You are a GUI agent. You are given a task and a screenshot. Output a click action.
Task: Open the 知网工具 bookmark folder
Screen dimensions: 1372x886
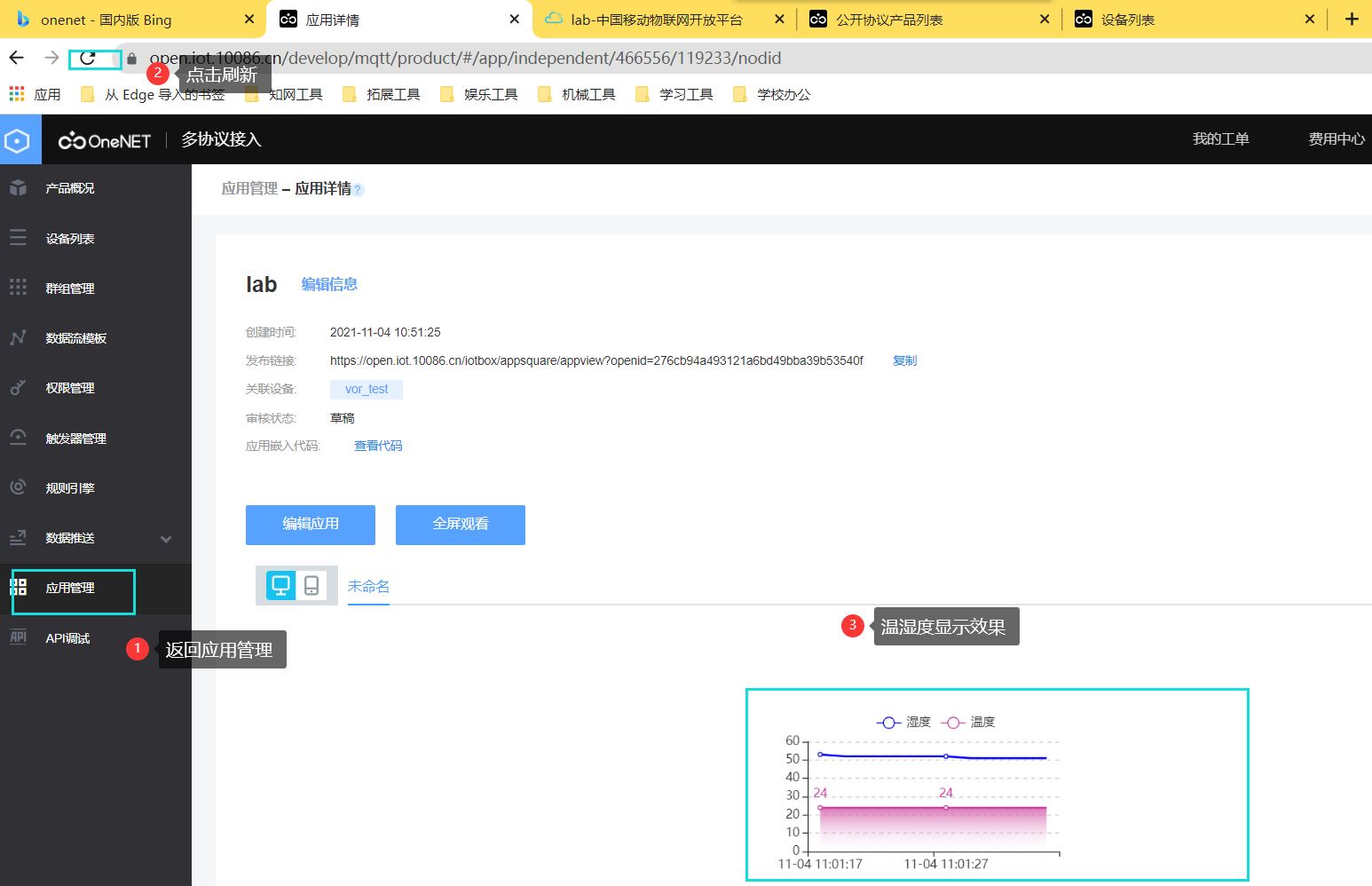284,94
